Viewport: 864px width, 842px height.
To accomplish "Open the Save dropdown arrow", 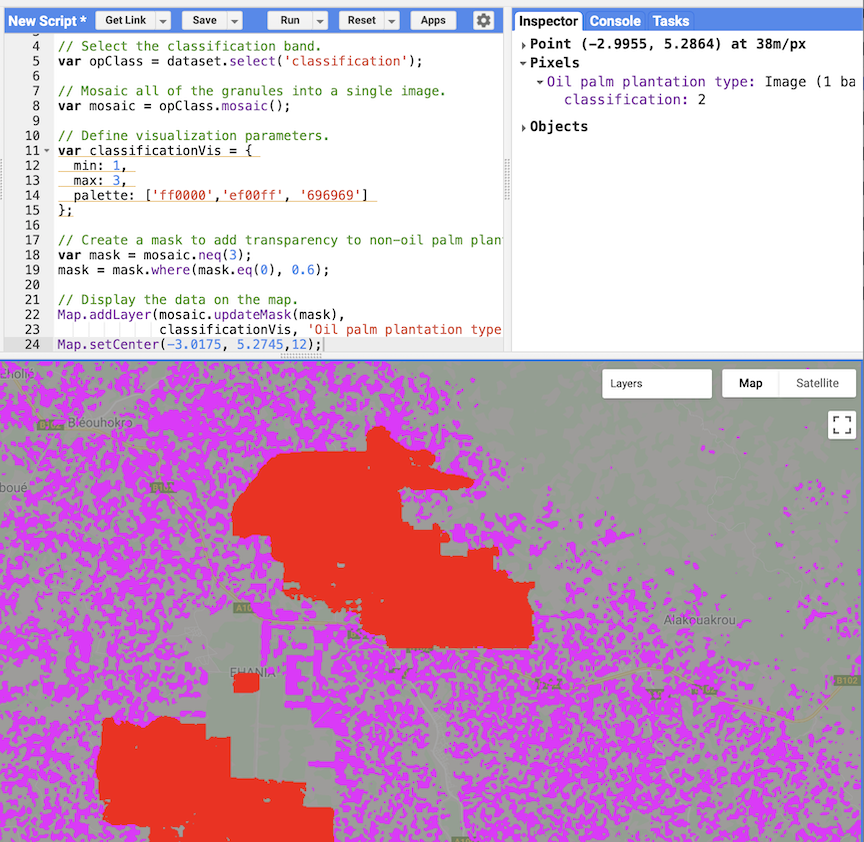I will [x=235, y=21].
